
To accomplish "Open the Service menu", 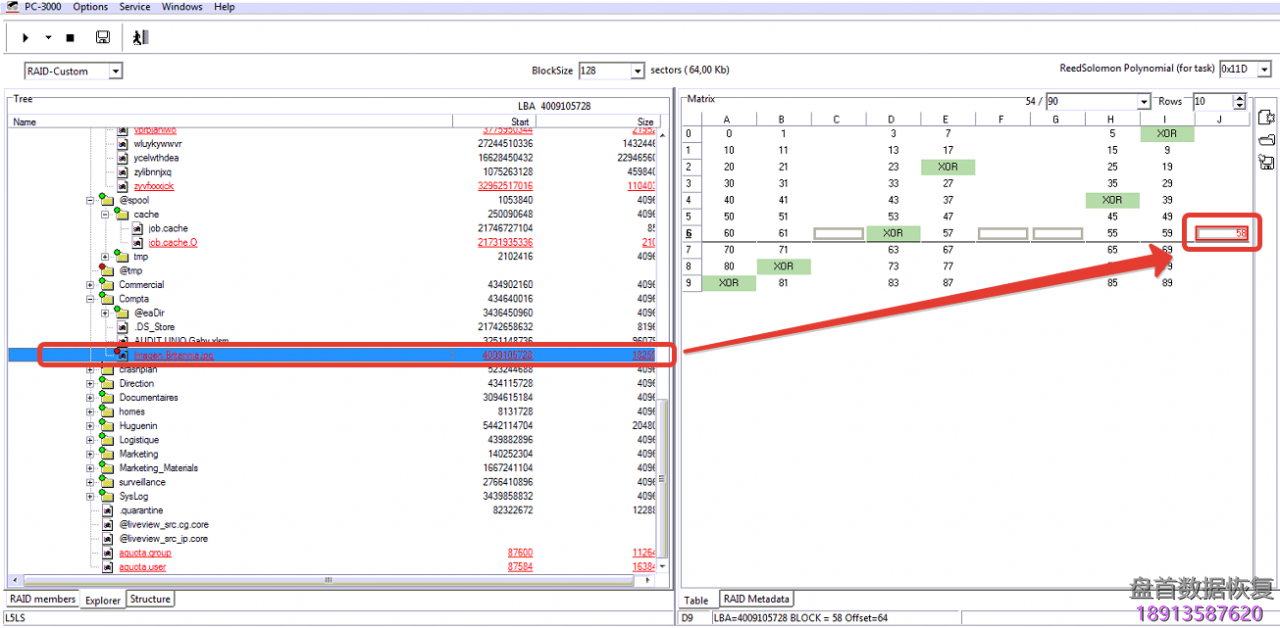I will pos(135,7).
